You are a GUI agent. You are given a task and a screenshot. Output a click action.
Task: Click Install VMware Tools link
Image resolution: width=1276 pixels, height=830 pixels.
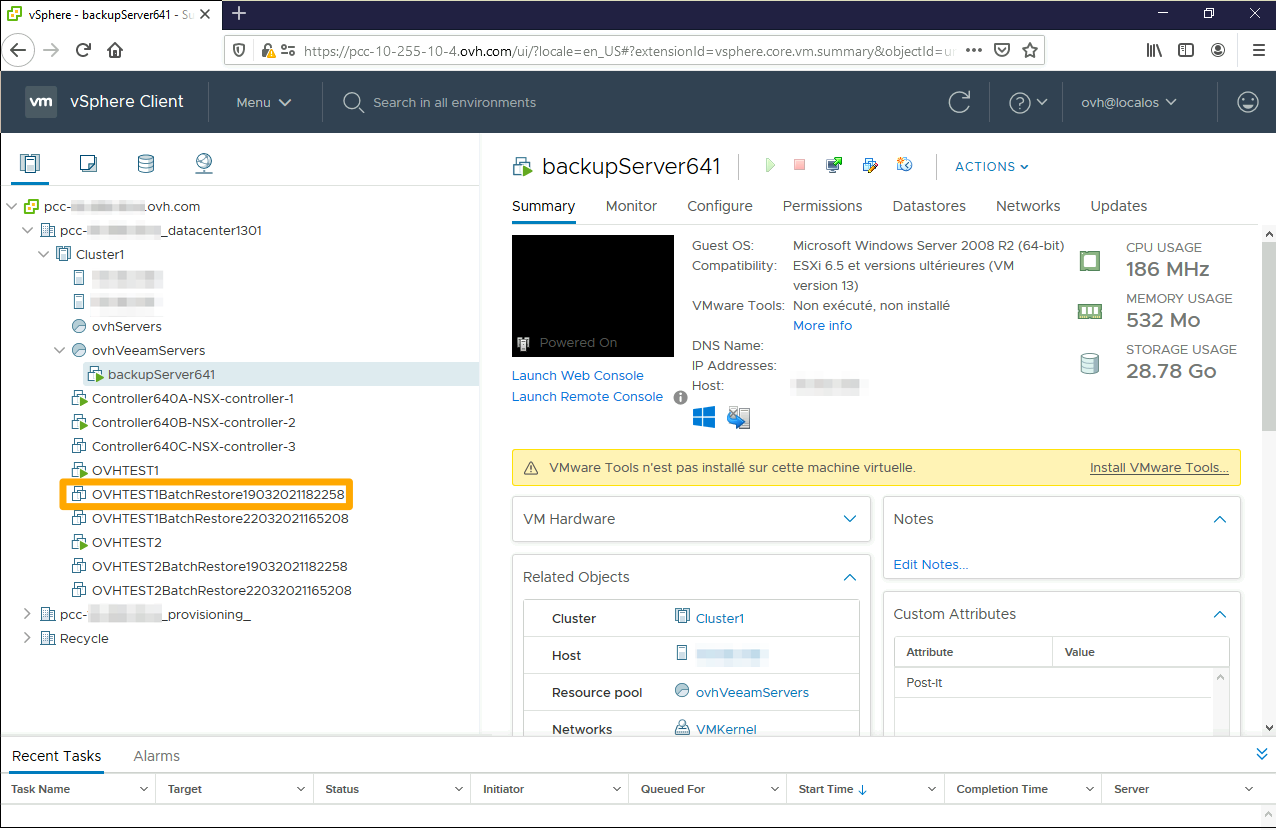pos(1158,467)
